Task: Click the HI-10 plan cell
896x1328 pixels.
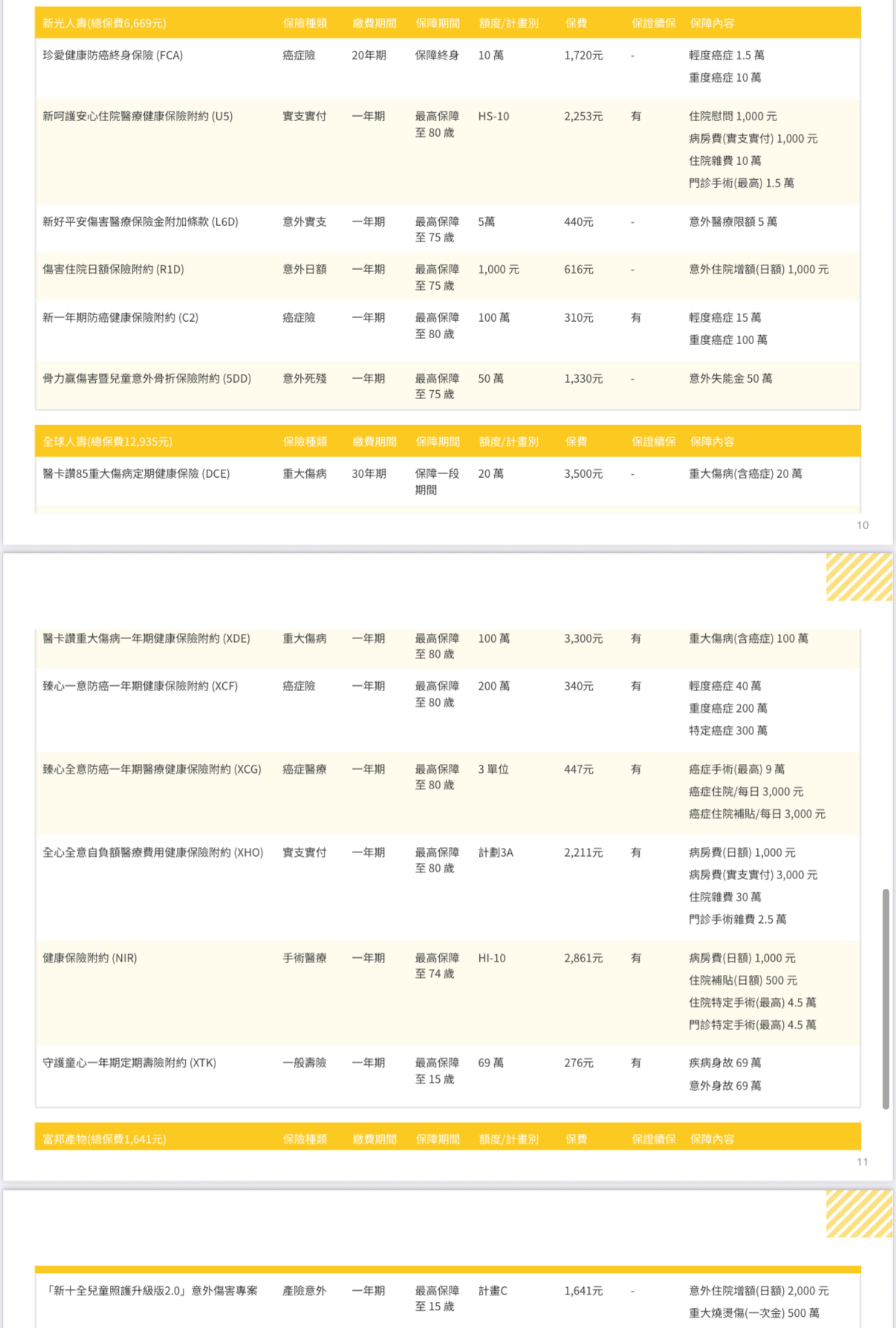Action: tap(492, 958)
